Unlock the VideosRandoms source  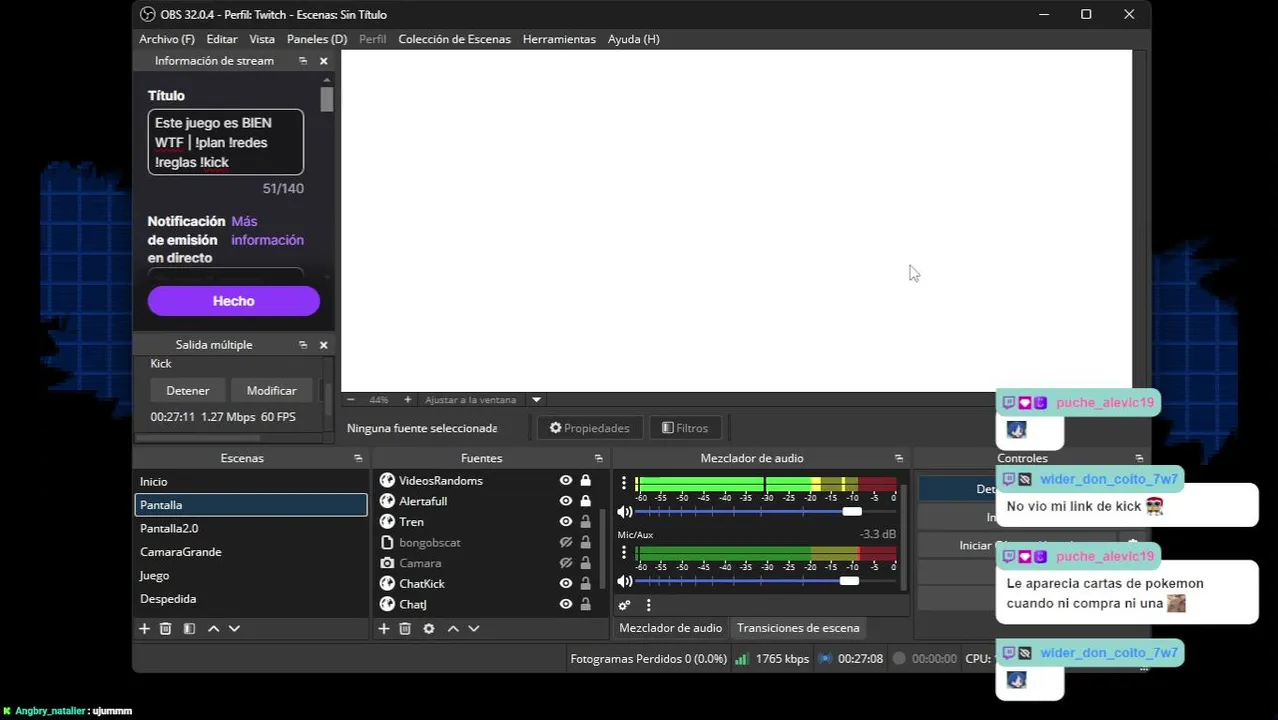tap(586, 481)
